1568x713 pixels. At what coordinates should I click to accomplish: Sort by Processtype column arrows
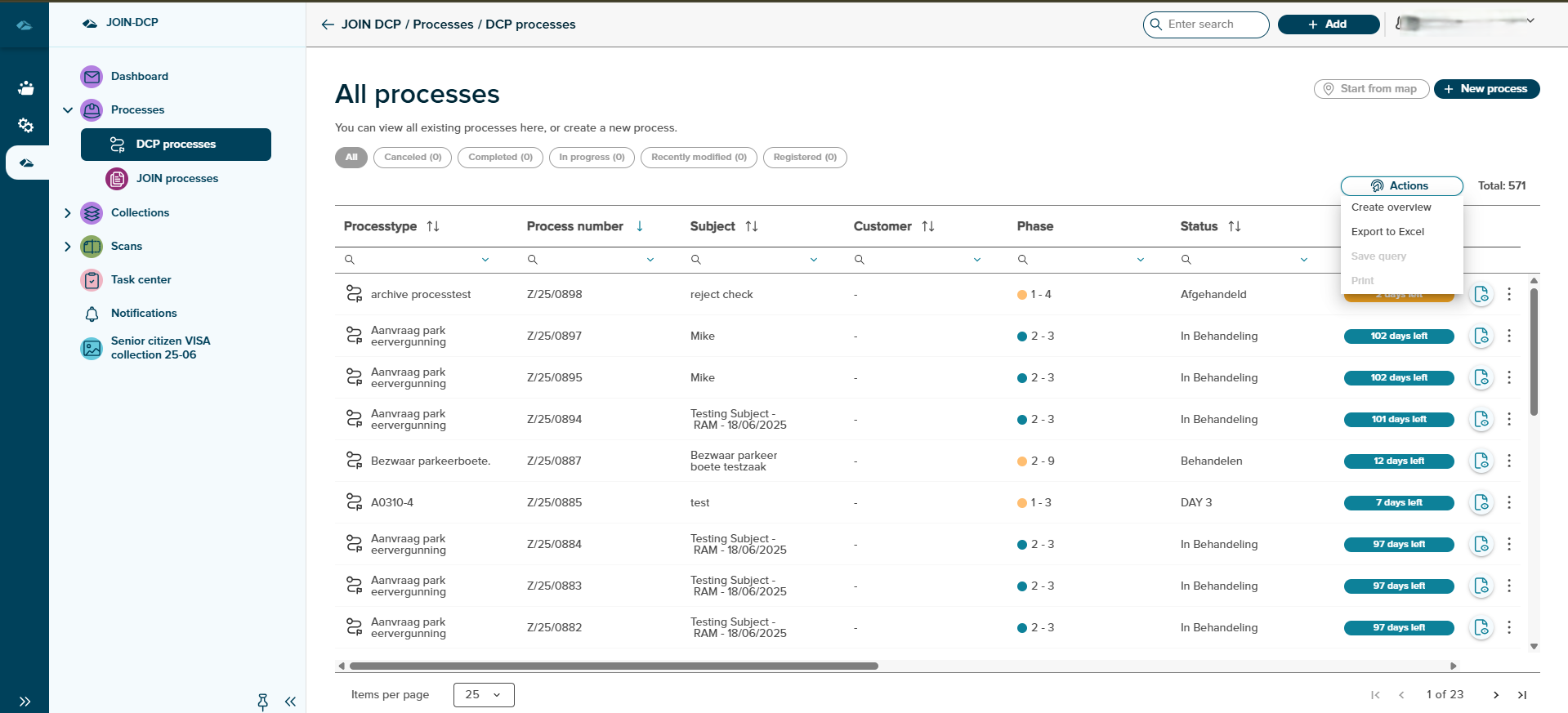[433, 226]
